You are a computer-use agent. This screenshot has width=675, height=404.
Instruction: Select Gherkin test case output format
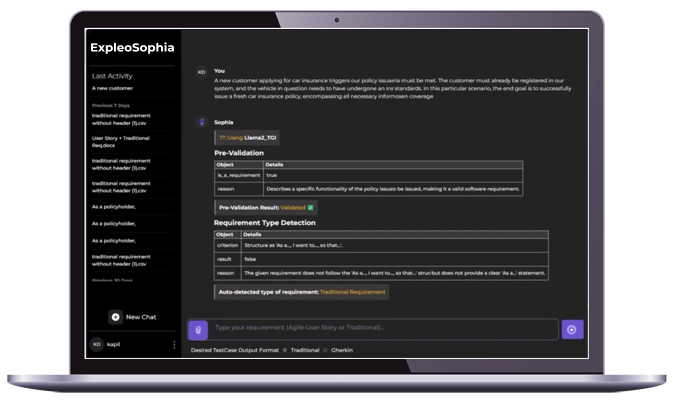coord(325,350)
